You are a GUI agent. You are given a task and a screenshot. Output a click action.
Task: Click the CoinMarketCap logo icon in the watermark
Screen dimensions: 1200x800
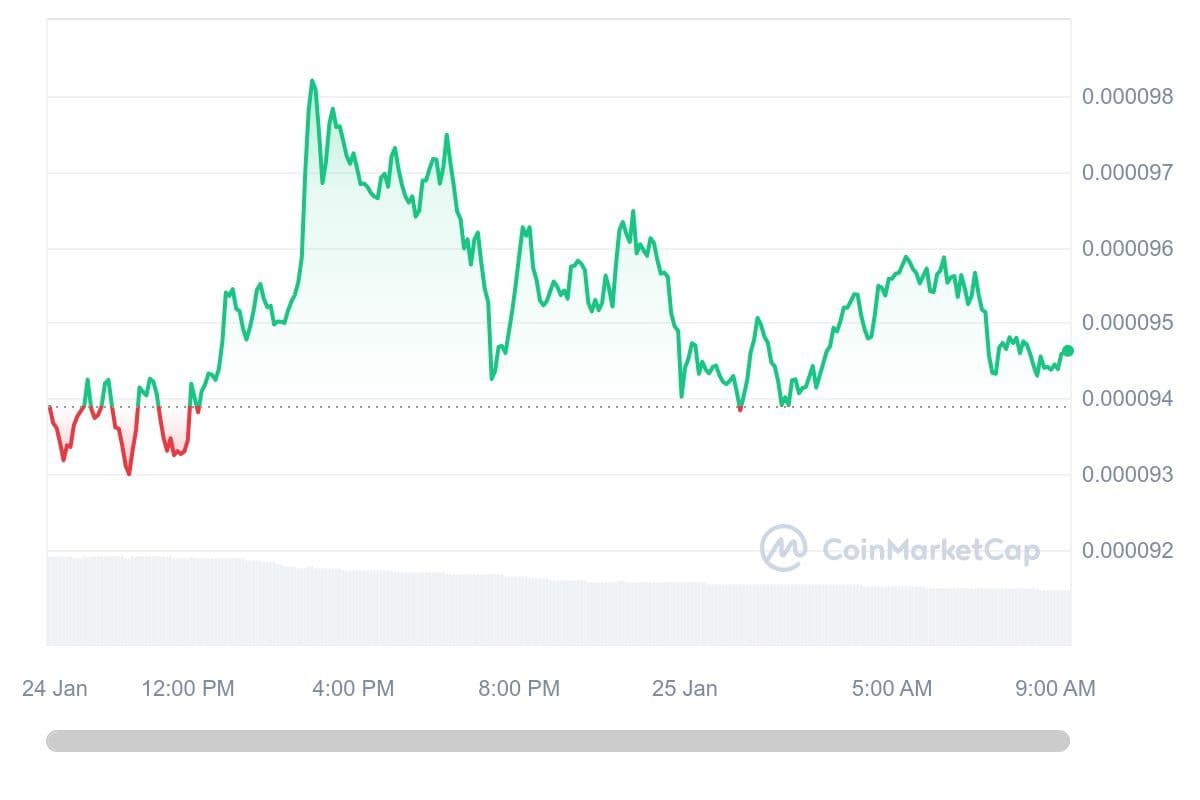tap(783, 549)
